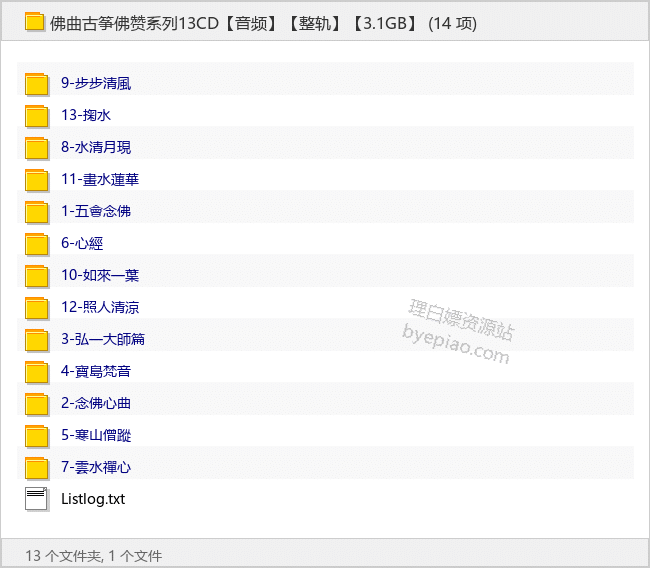
Task: Click the folder icon beside 11-畫水蓮華
Action: click(x=36, y=180)
